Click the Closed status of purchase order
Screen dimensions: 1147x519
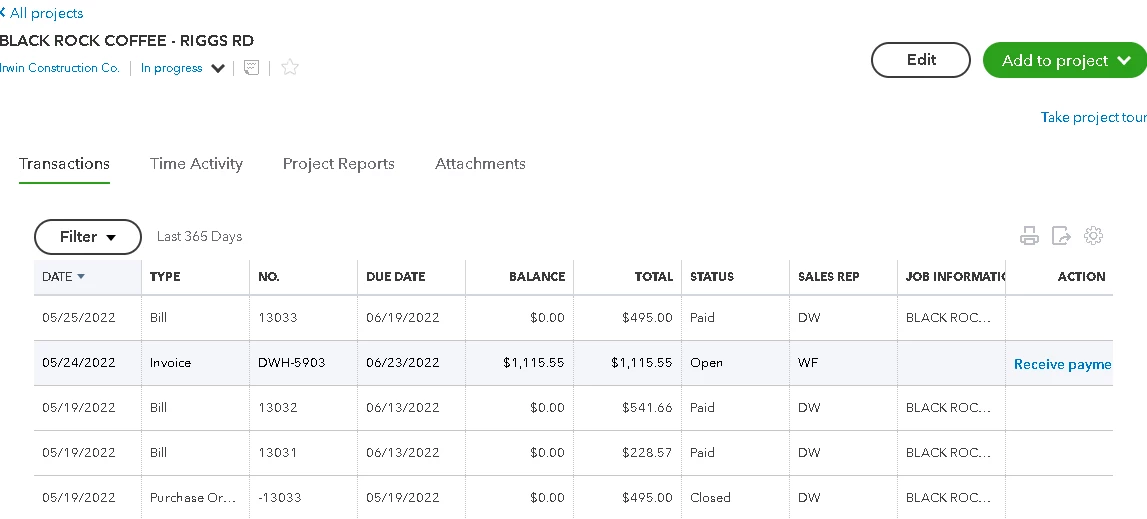(710, 498)
